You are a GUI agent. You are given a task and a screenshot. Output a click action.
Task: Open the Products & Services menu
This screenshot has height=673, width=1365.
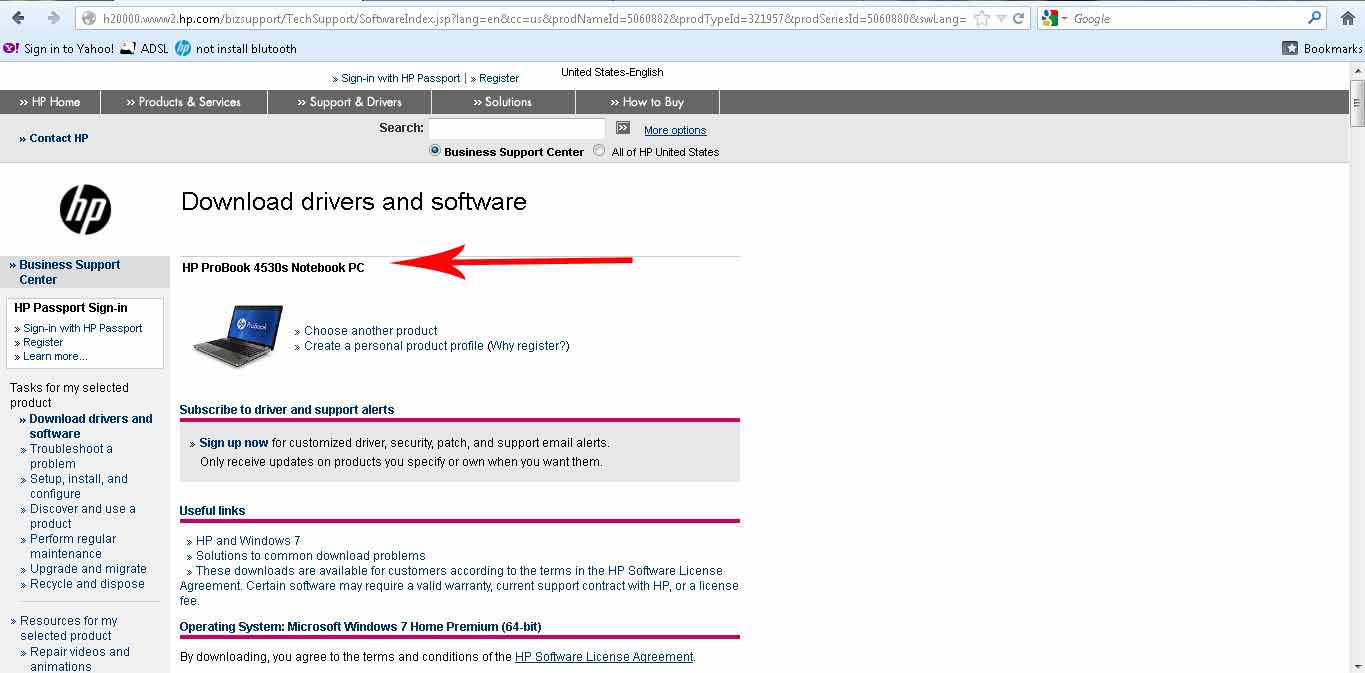pos(184,102)
